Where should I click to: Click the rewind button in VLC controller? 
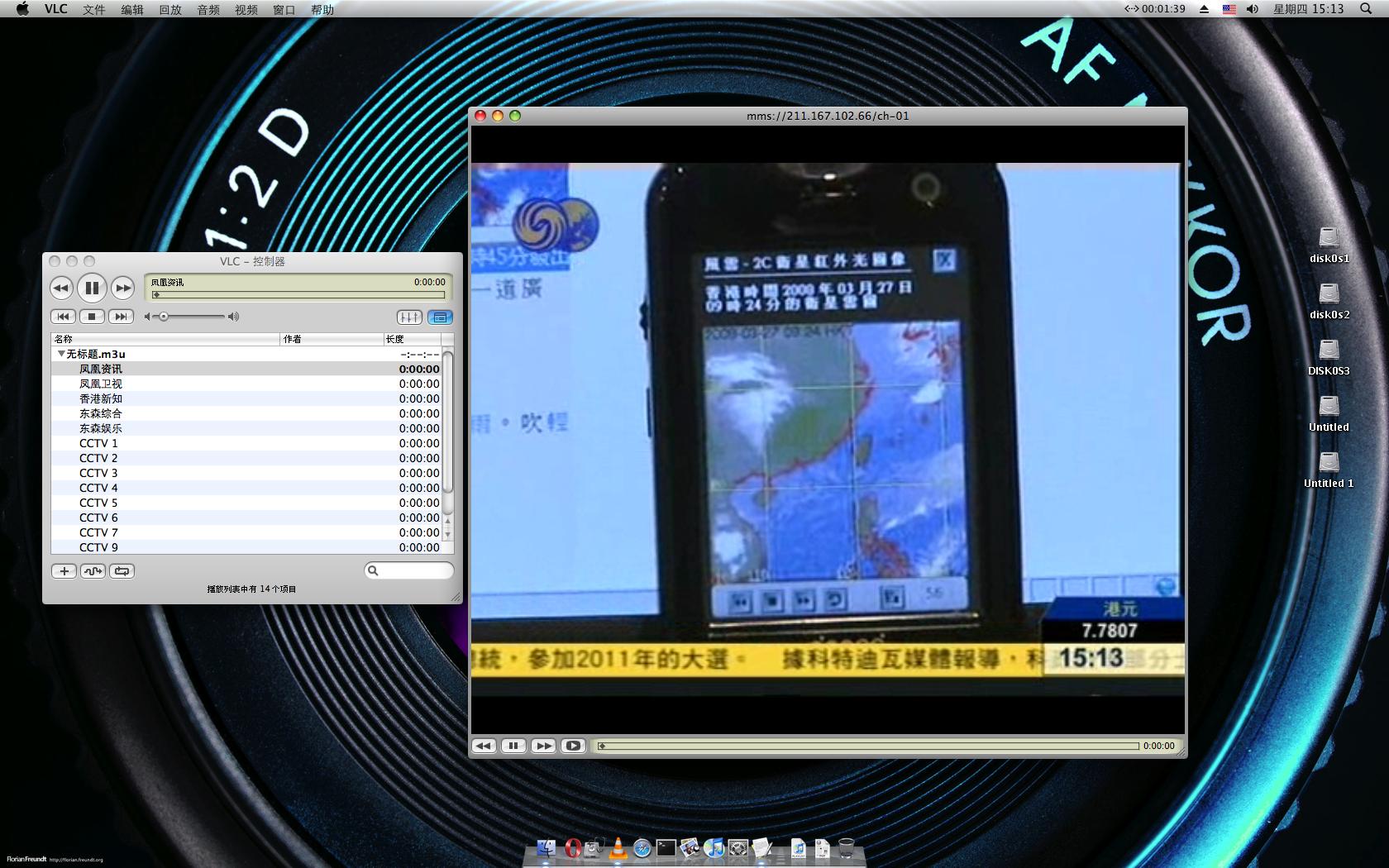coord(61,288)
